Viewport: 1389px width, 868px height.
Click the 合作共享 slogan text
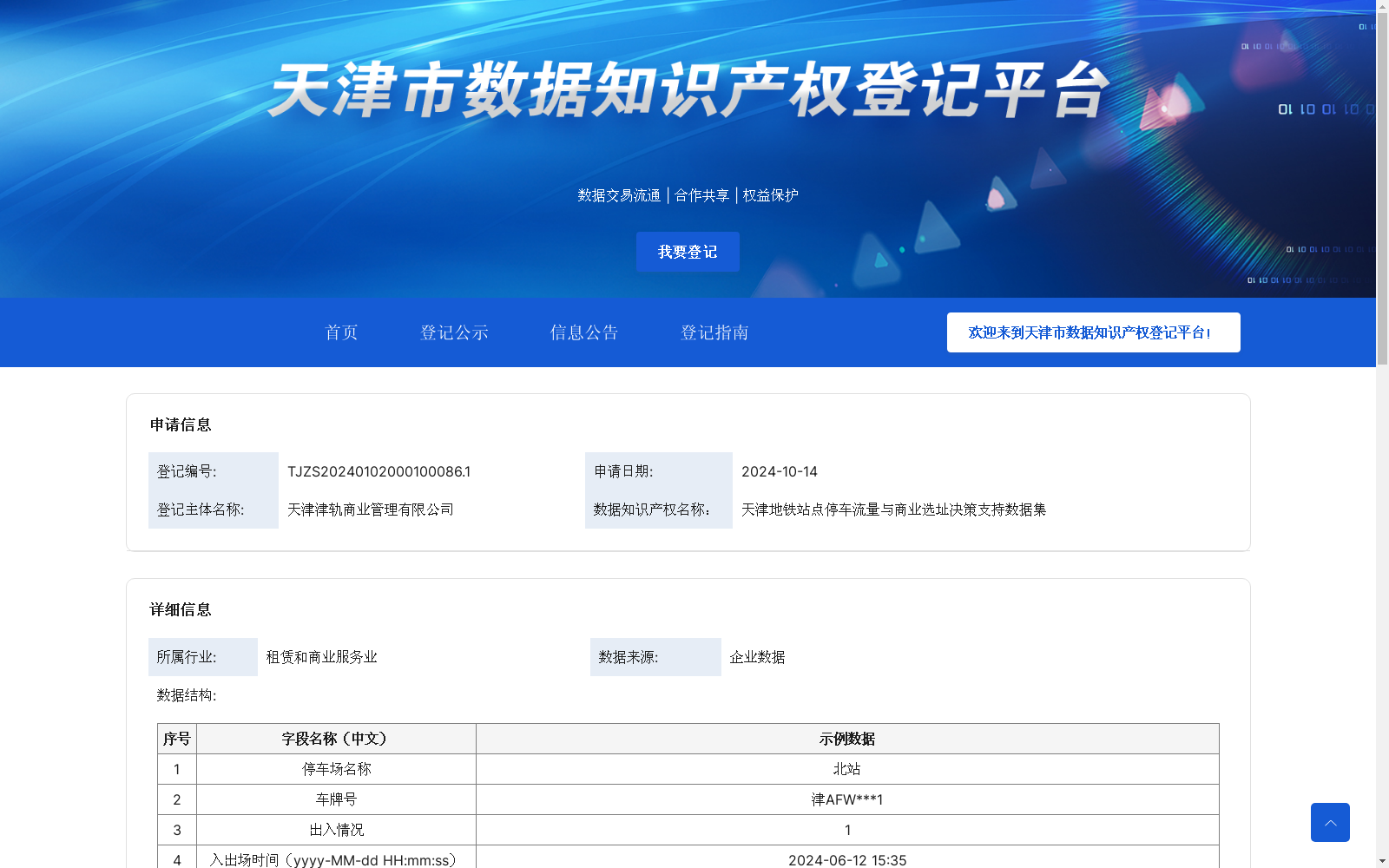(x=702, y=195)
